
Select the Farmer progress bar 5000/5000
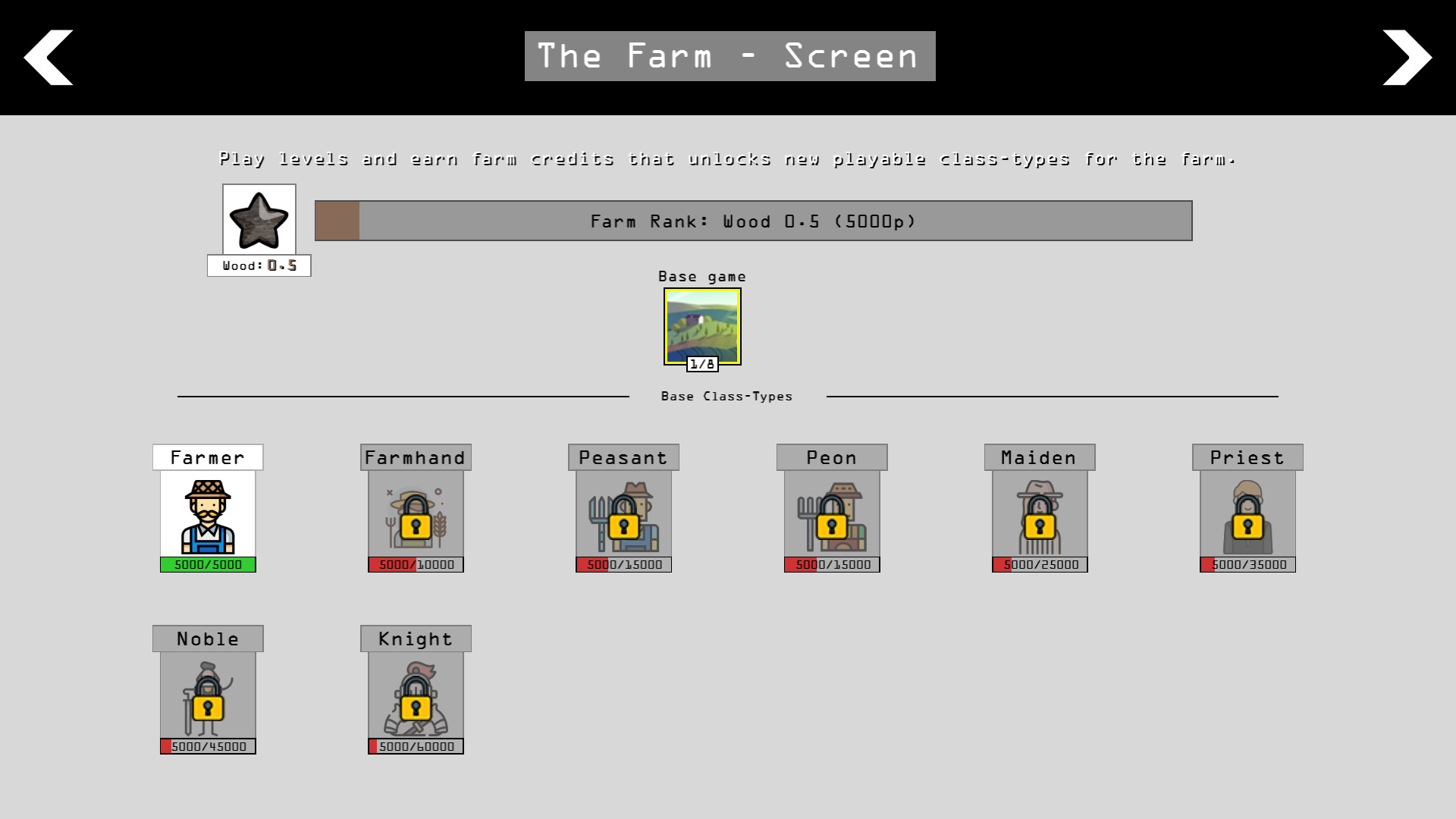208,564
